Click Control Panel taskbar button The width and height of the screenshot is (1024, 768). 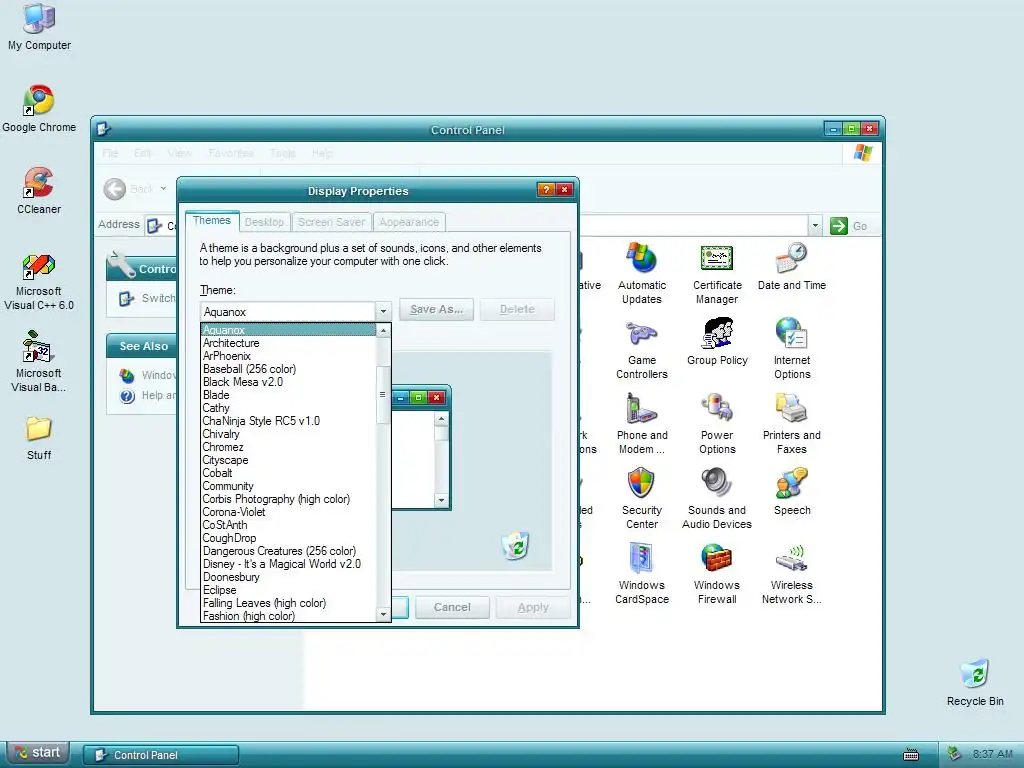coord(161,755)
